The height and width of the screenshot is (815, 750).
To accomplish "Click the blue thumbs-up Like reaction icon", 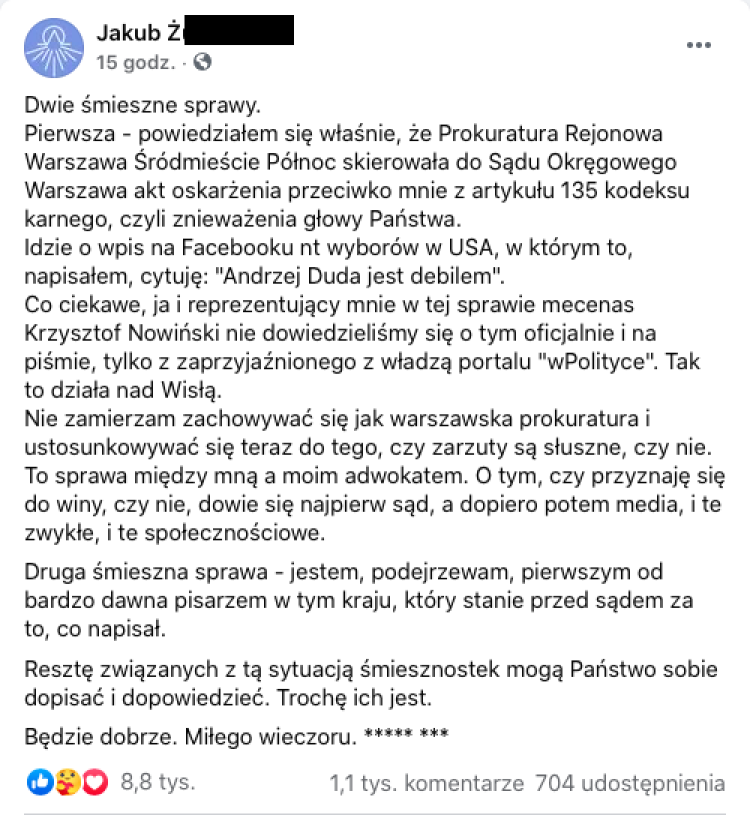I will tap(40, 782).
